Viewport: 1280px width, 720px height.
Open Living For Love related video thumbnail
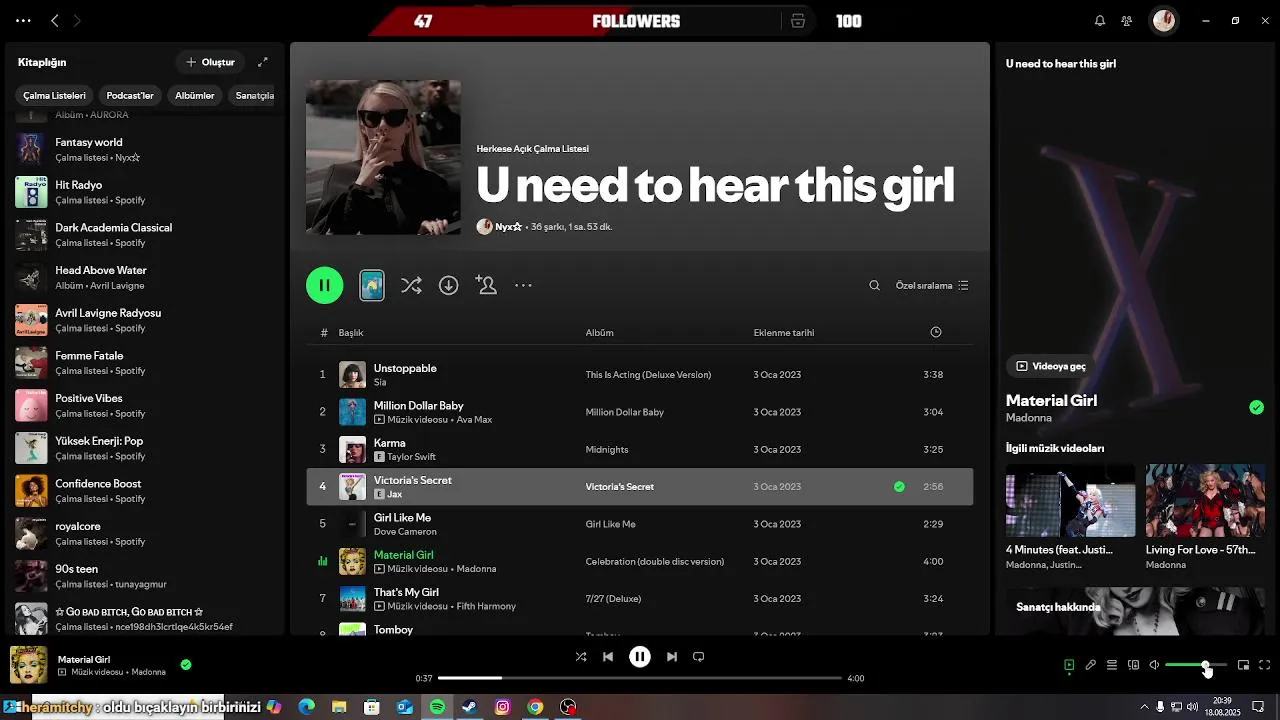1205,500
